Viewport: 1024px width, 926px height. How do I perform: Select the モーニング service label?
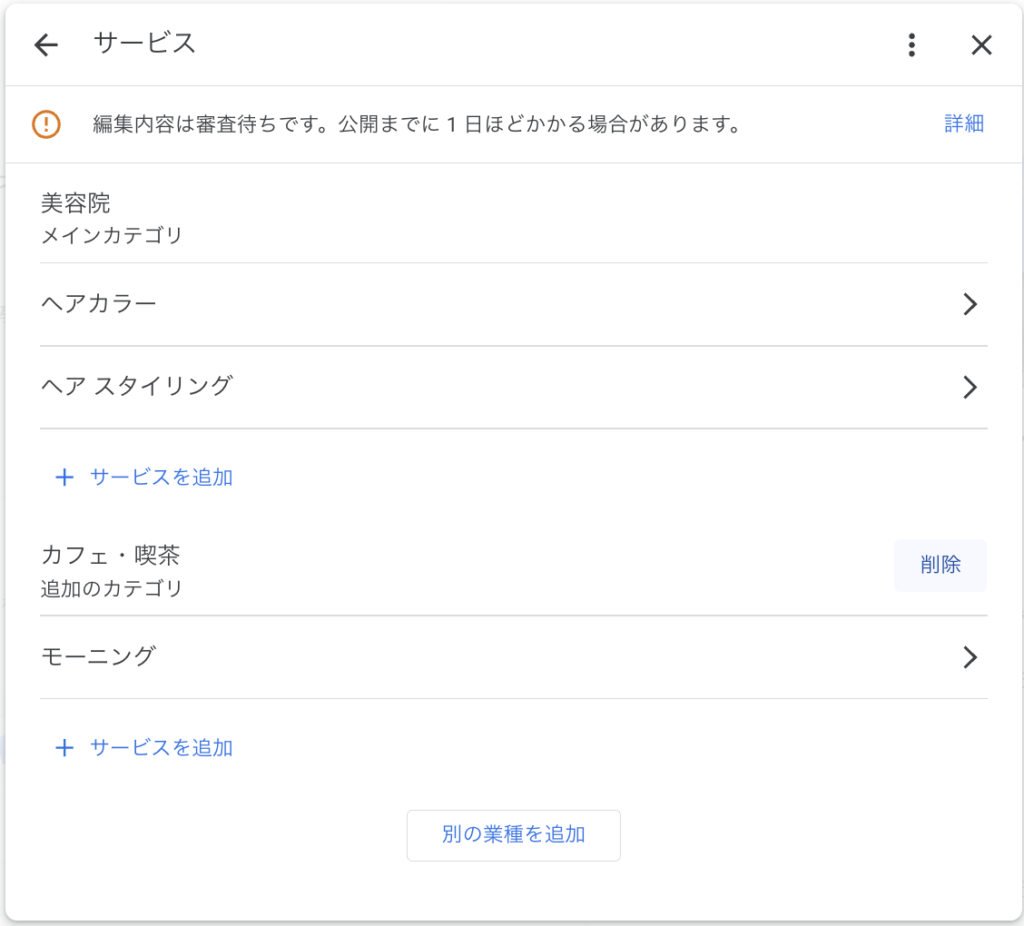tap(99, 657)
